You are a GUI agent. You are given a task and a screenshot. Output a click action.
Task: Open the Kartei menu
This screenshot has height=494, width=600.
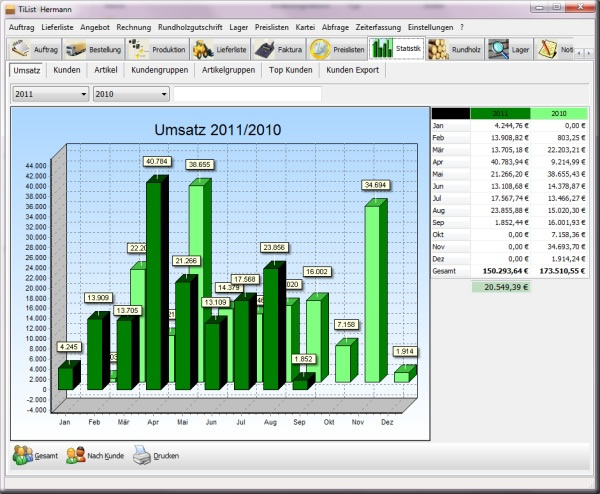click(x=305, y=28)
